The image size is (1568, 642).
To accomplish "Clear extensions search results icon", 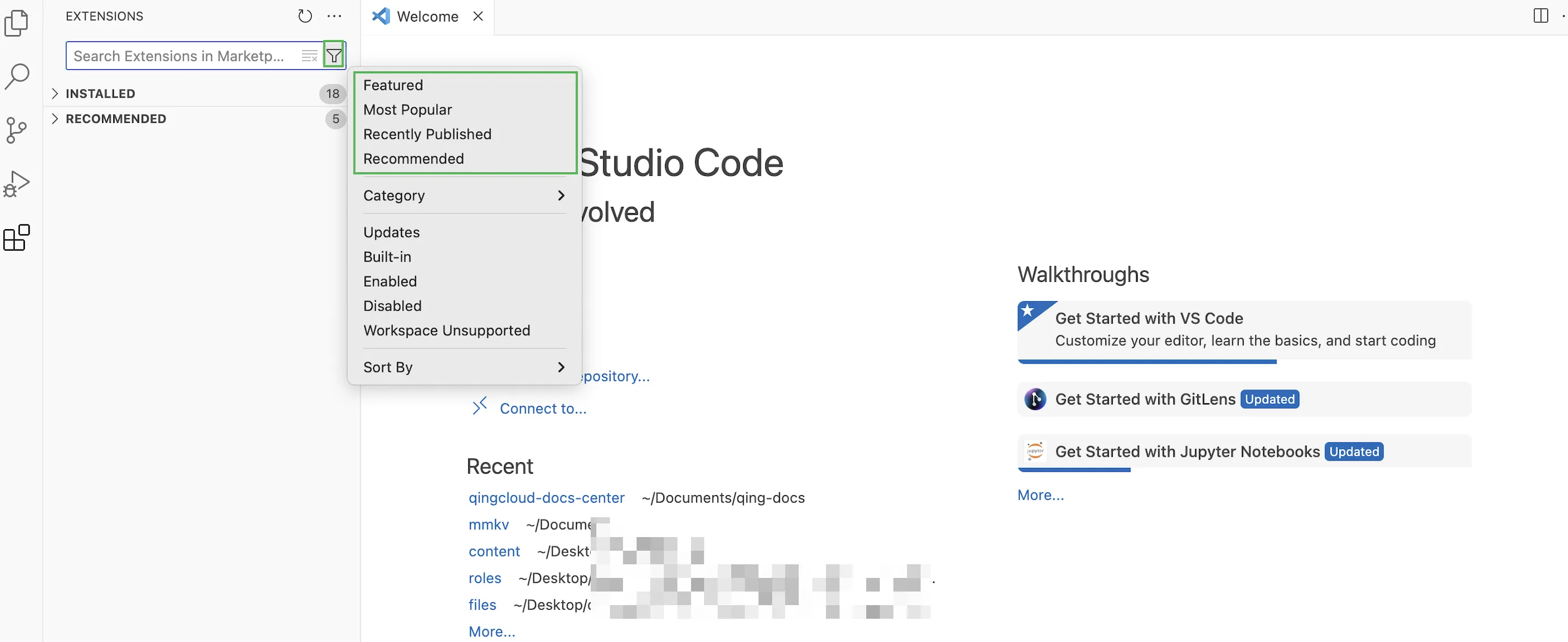I will tap(310, 56).
